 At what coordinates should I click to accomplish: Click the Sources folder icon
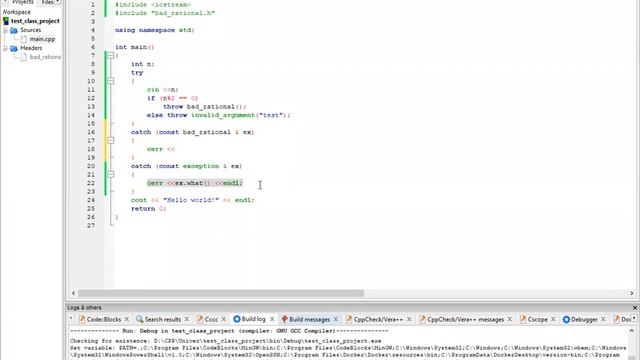[x=14, y=30]
